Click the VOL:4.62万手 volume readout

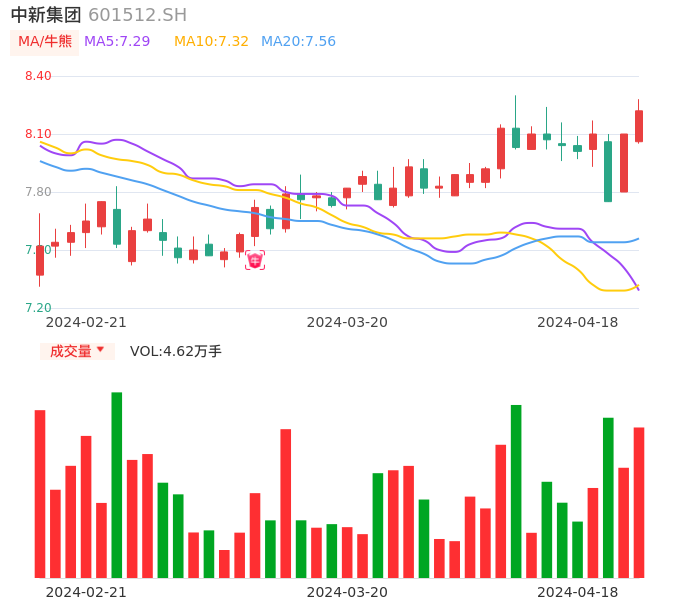(x=176, y=351)
